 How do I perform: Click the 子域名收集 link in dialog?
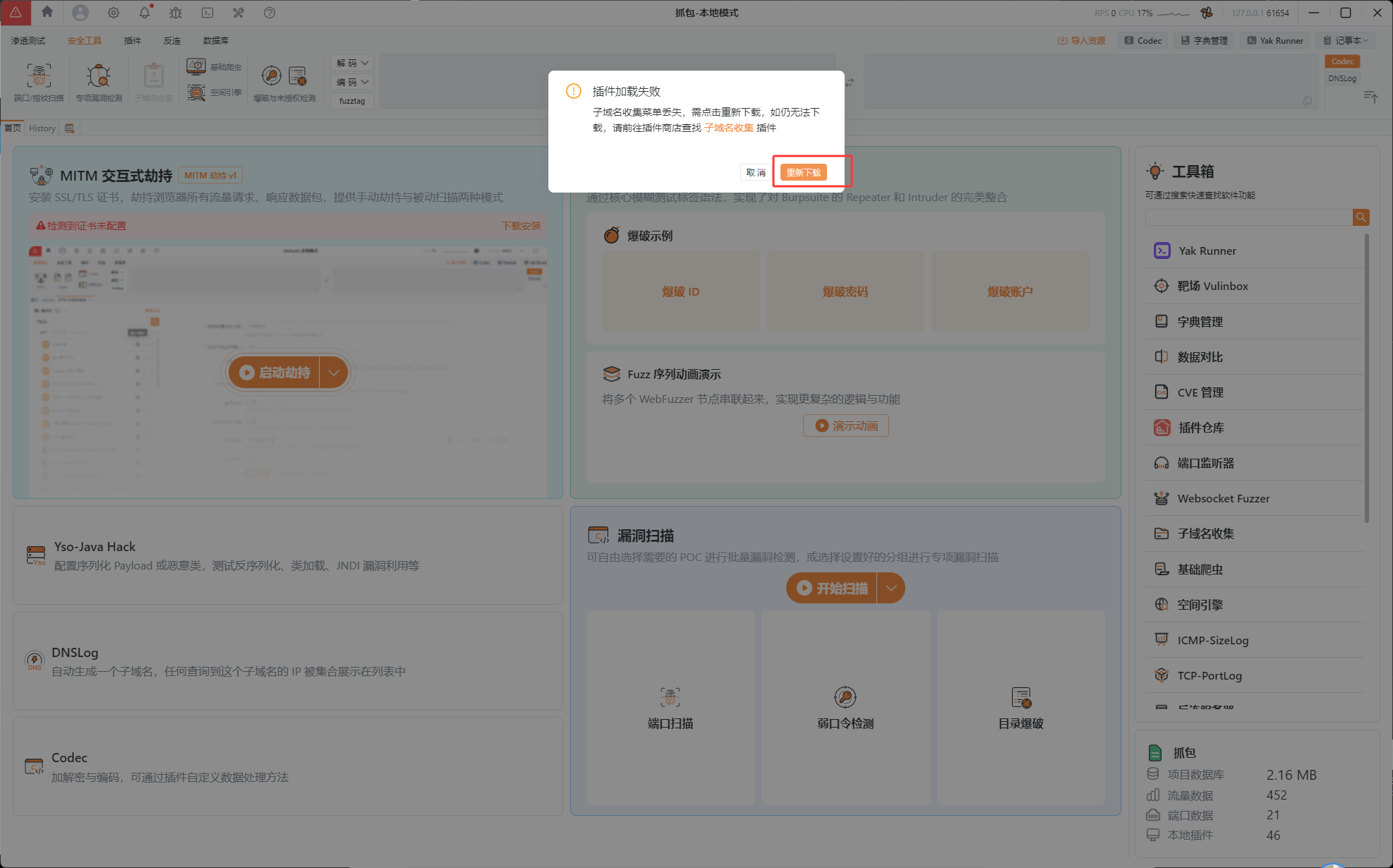point(728,128)
